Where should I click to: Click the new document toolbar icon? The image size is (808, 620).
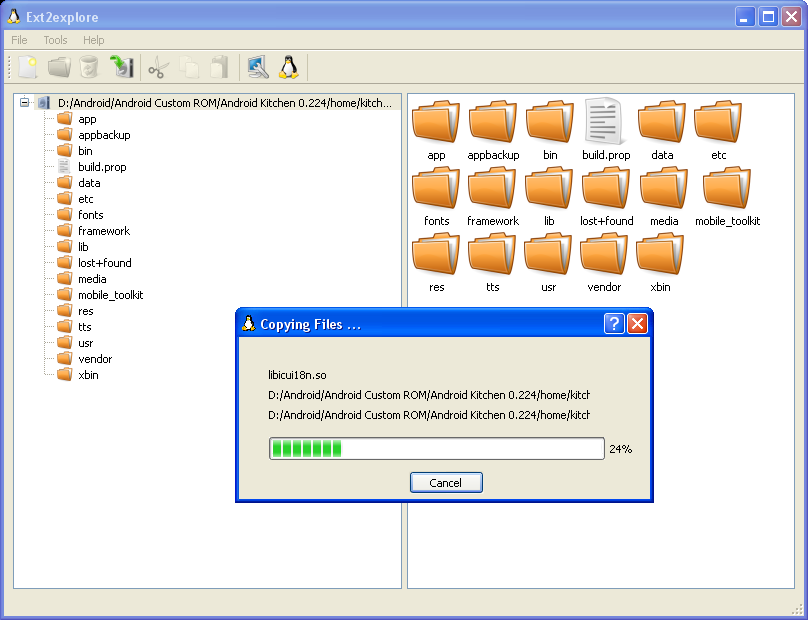coord(27,67)
